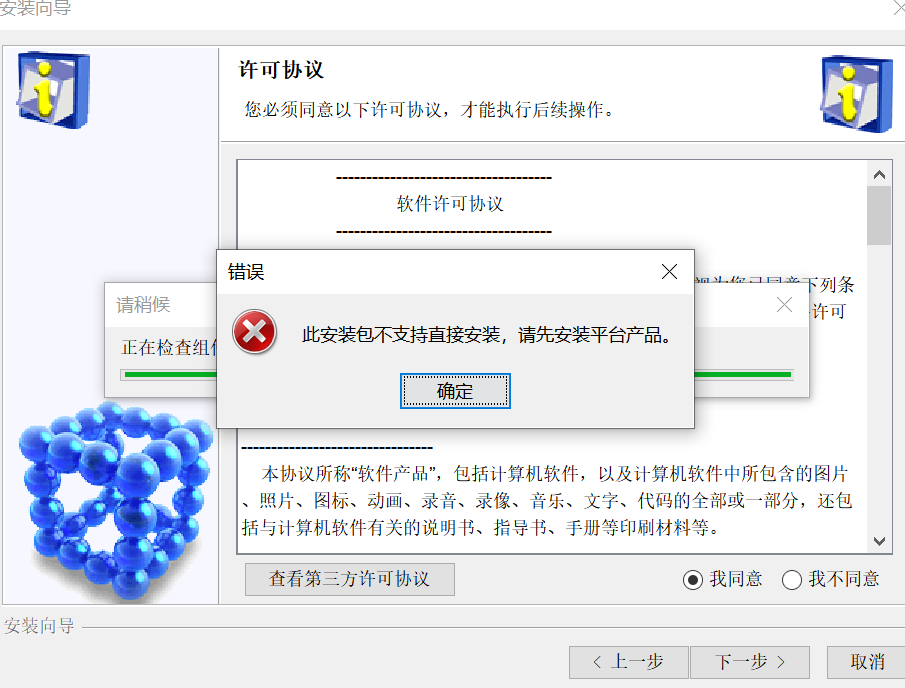Click the info icon at top left
The height and width of the screenshot is (688, 905).
click(53, 90)
